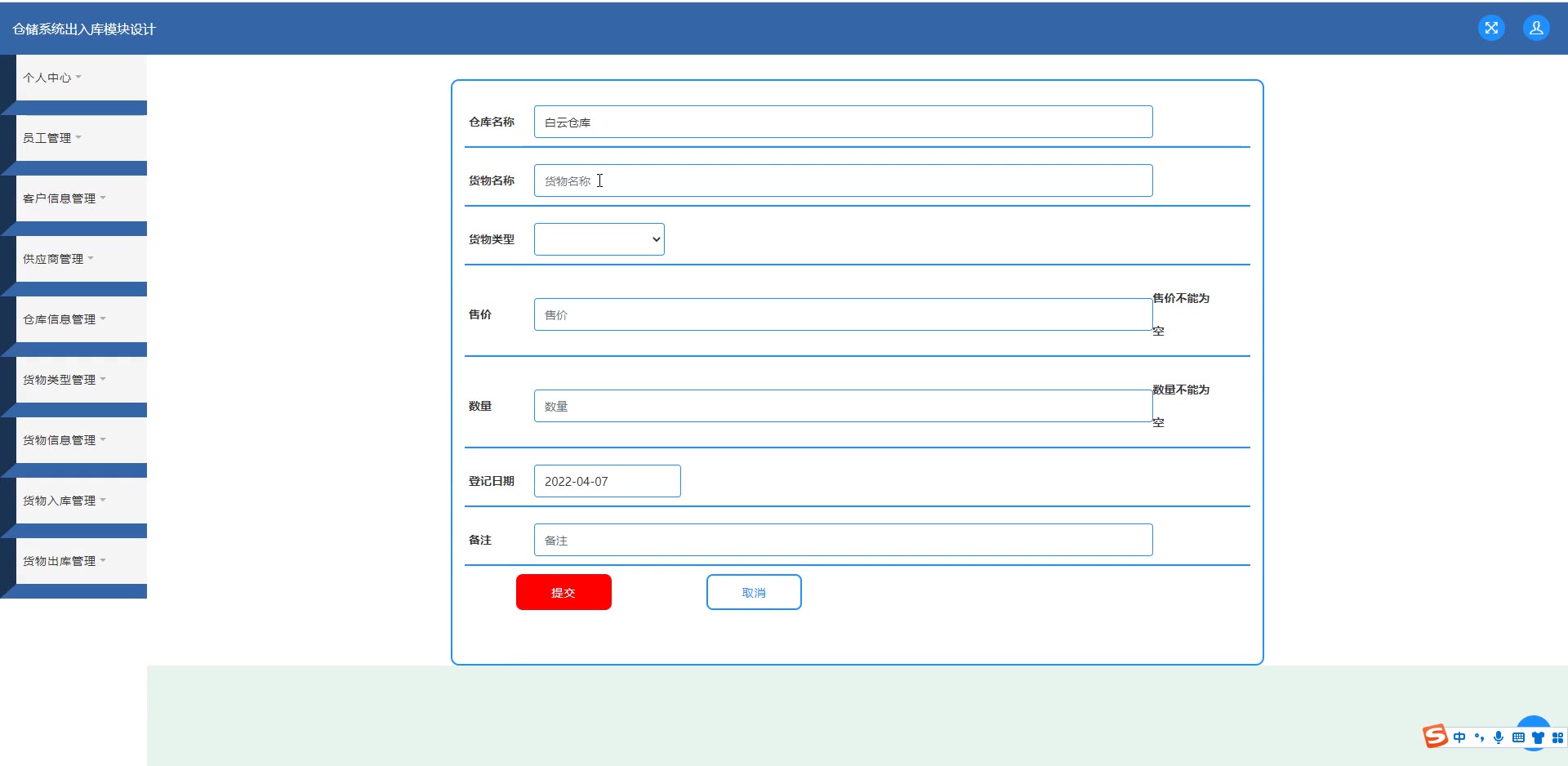
Task: Open the 货物类型 dropdown
Action: 599,239
